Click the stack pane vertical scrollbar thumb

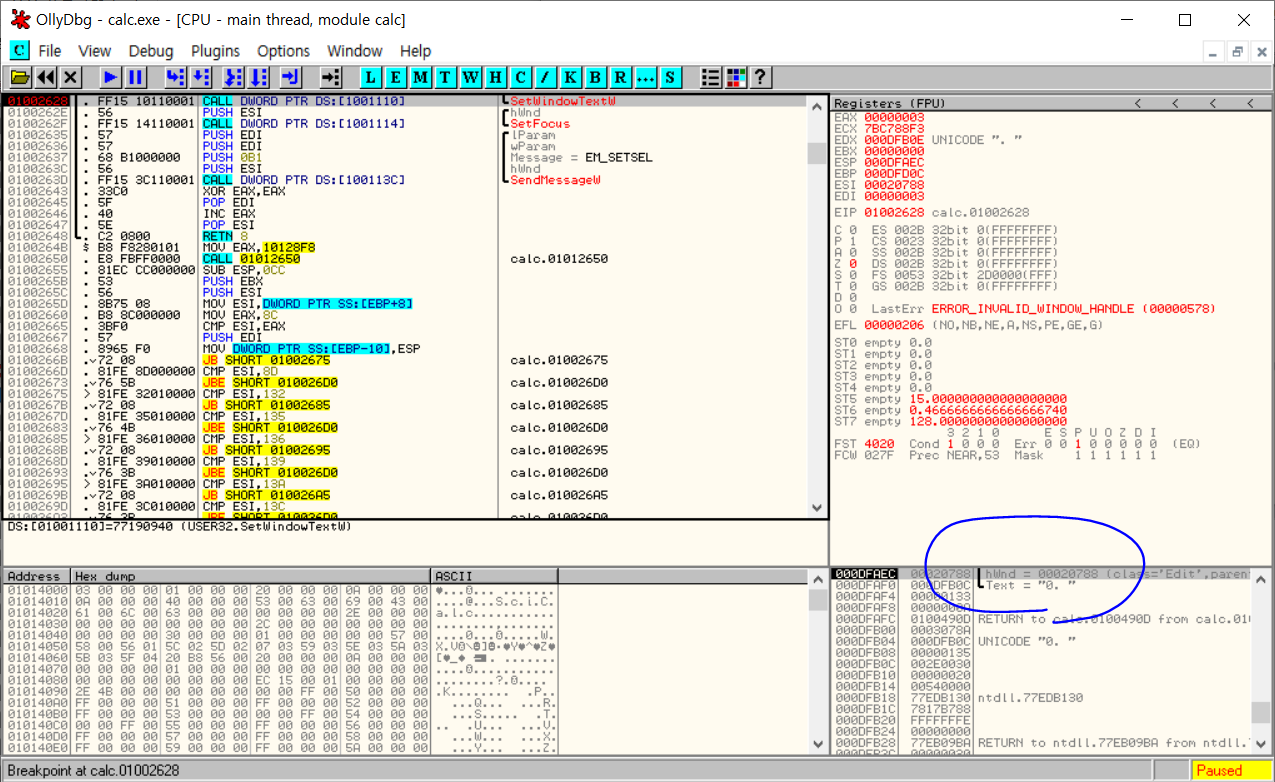[1262, 712]
